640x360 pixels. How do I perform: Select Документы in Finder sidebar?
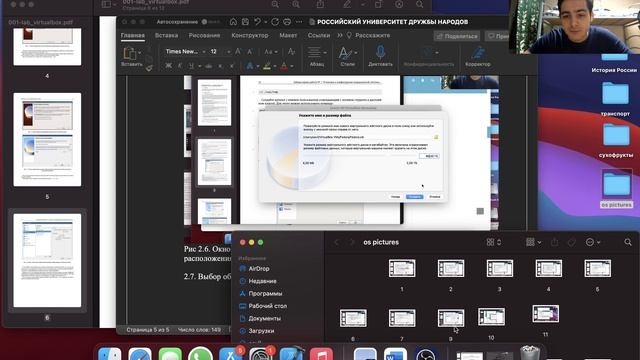[264, 318]
